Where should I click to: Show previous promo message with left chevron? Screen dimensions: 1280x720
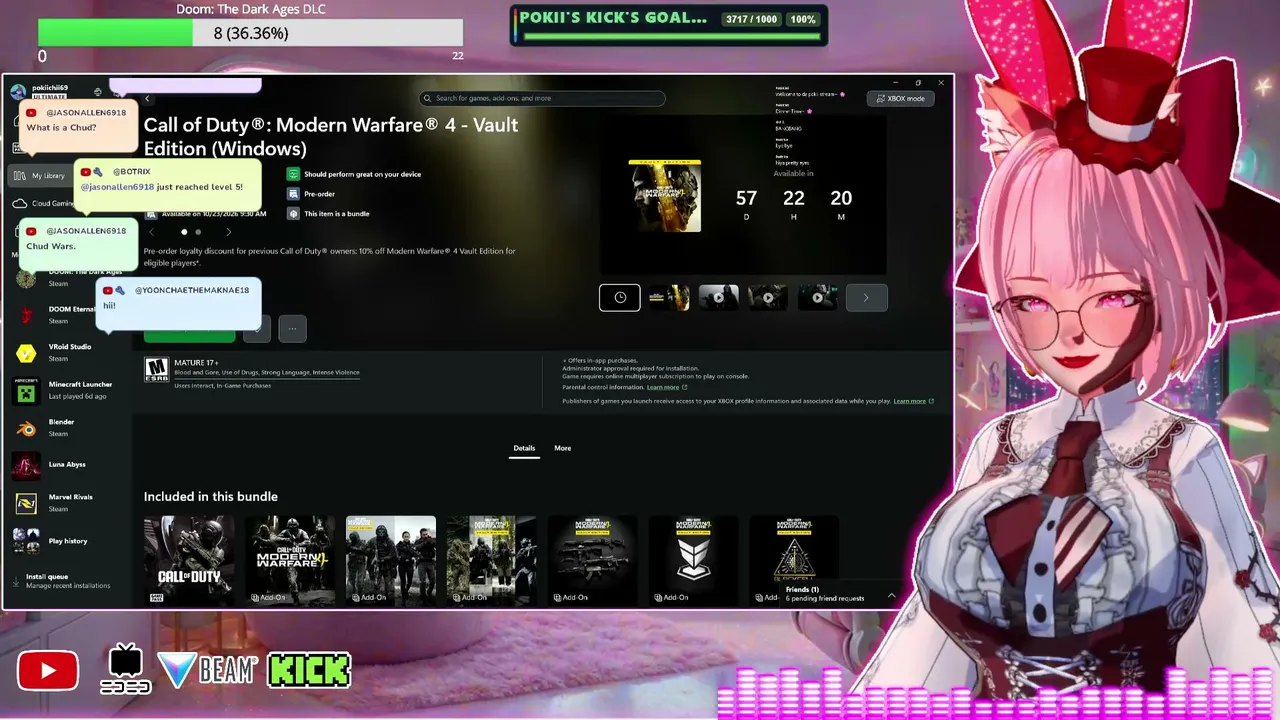[x=151, y=232]
